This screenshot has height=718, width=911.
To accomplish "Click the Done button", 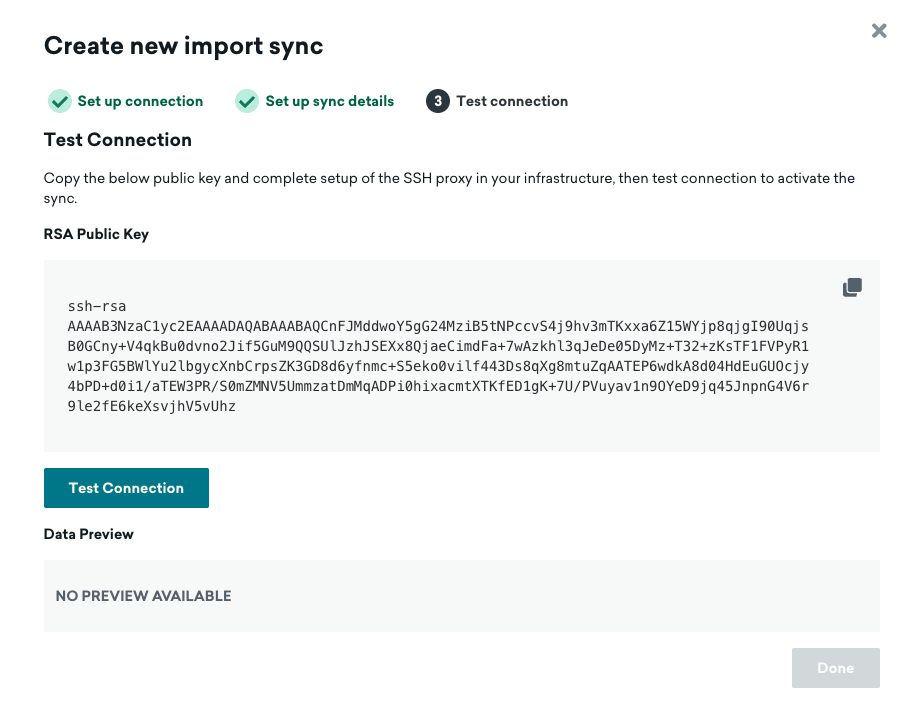I will coord(835,668).
